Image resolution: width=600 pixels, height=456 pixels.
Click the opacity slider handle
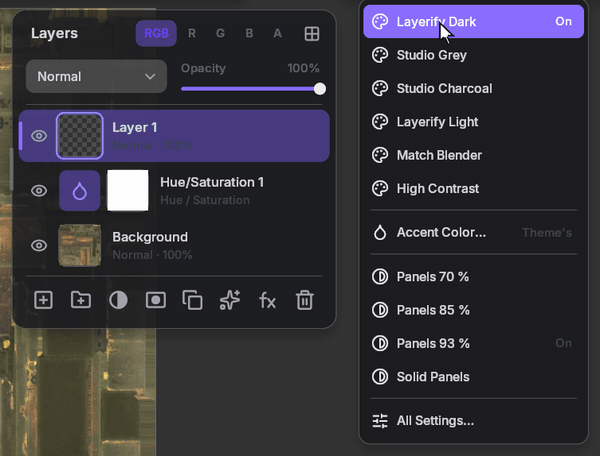coord(320,89)
